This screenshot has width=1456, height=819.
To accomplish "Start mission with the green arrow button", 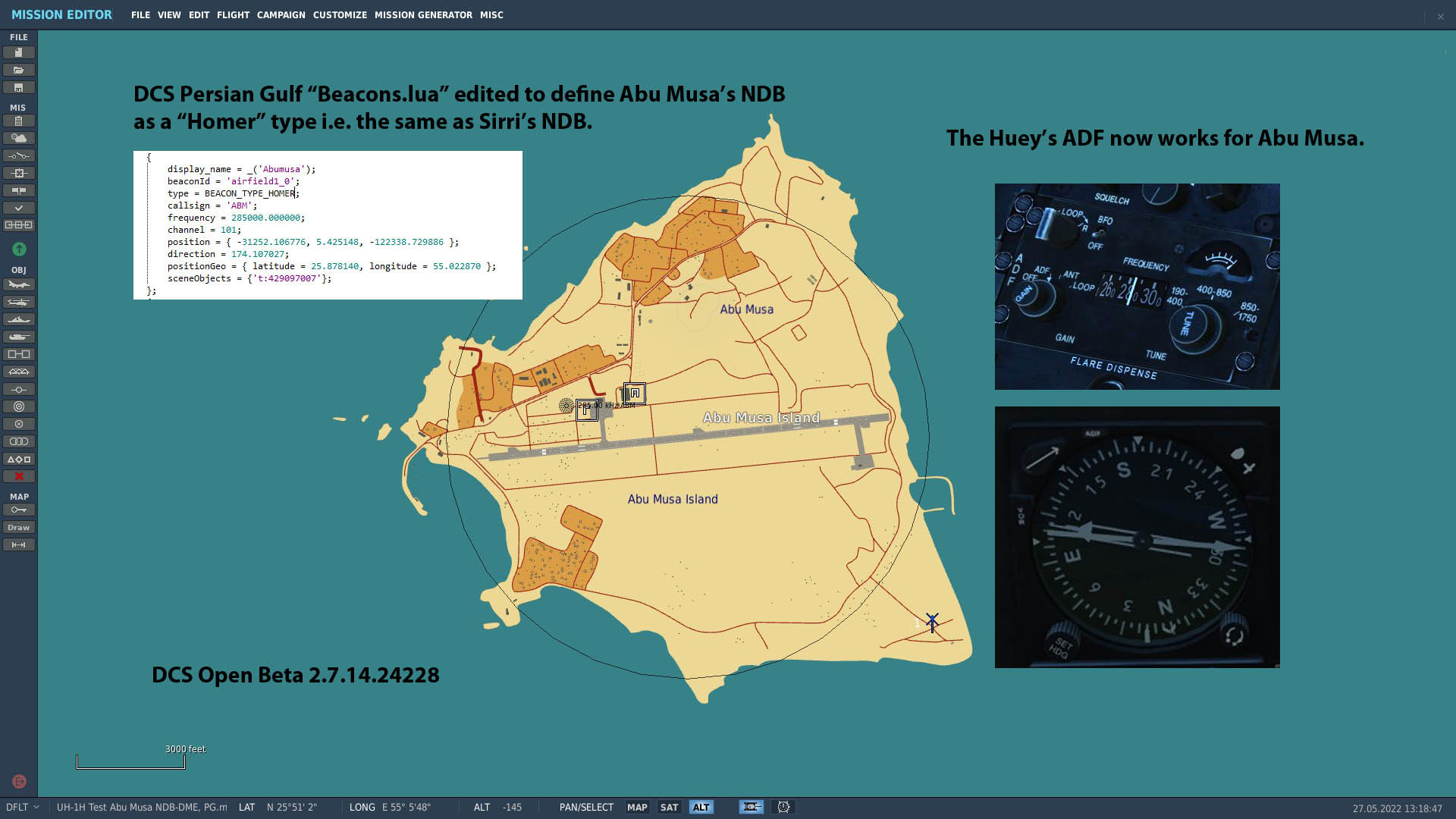I will [19, 249].
